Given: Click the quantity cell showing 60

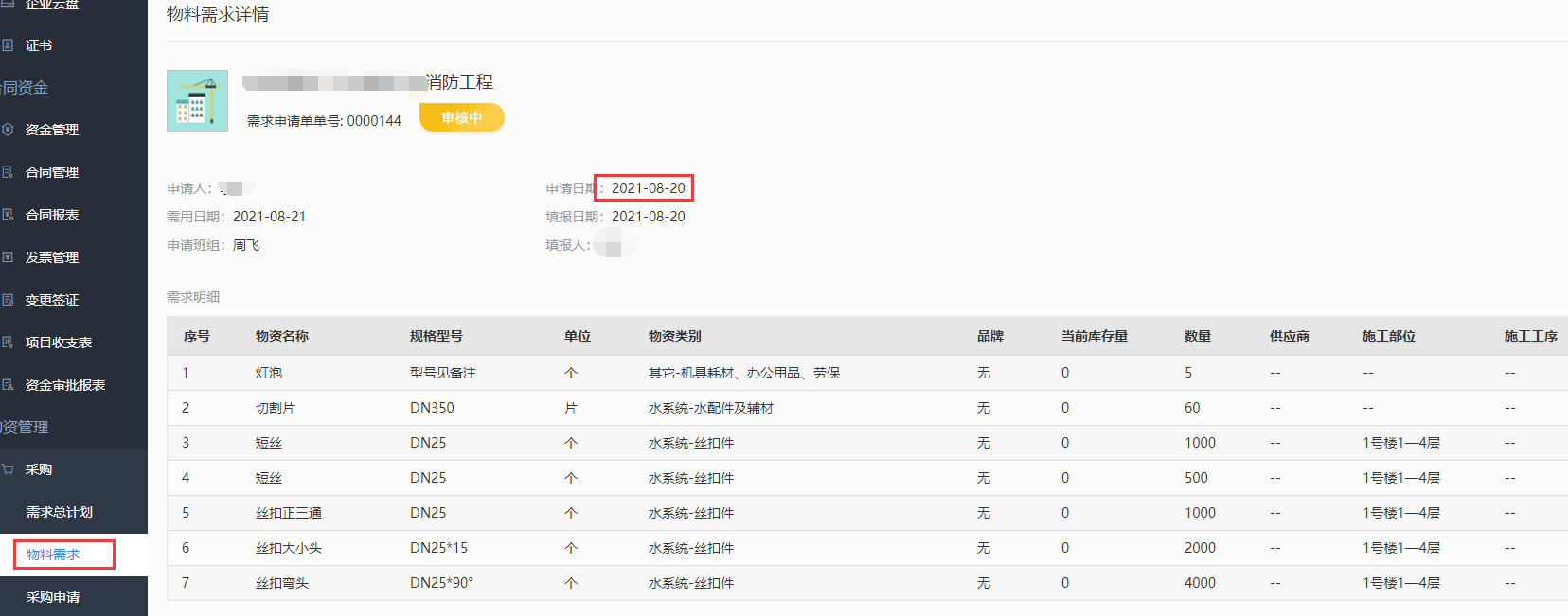Looking at the screenshot, I should coord(1192,408).
